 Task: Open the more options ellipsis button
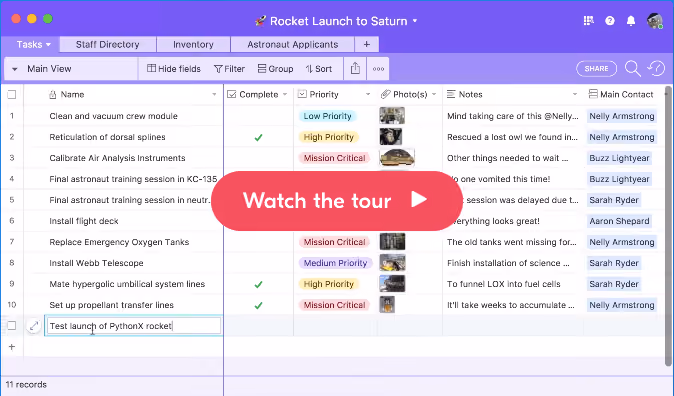pos(378,69)
